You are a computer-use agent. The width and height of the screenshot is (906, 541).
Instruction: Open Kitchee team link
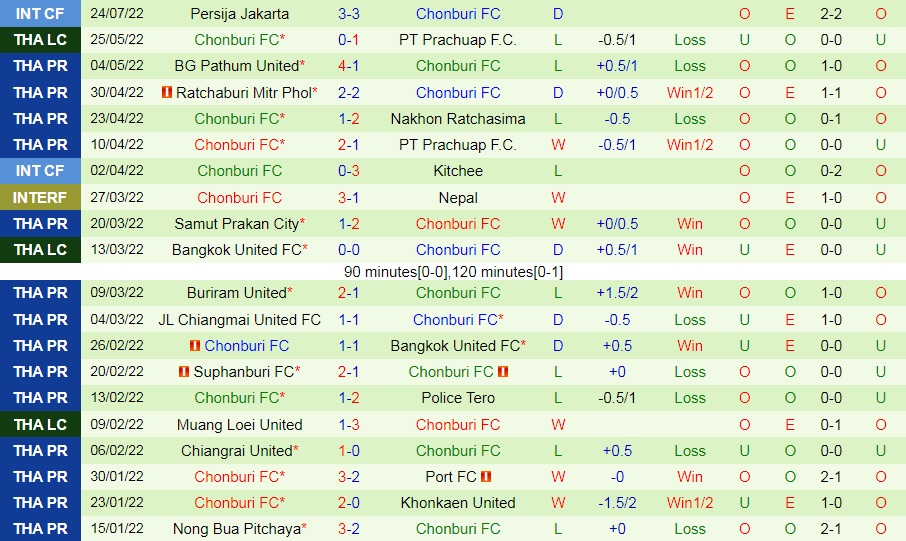(x=458, y=171)
